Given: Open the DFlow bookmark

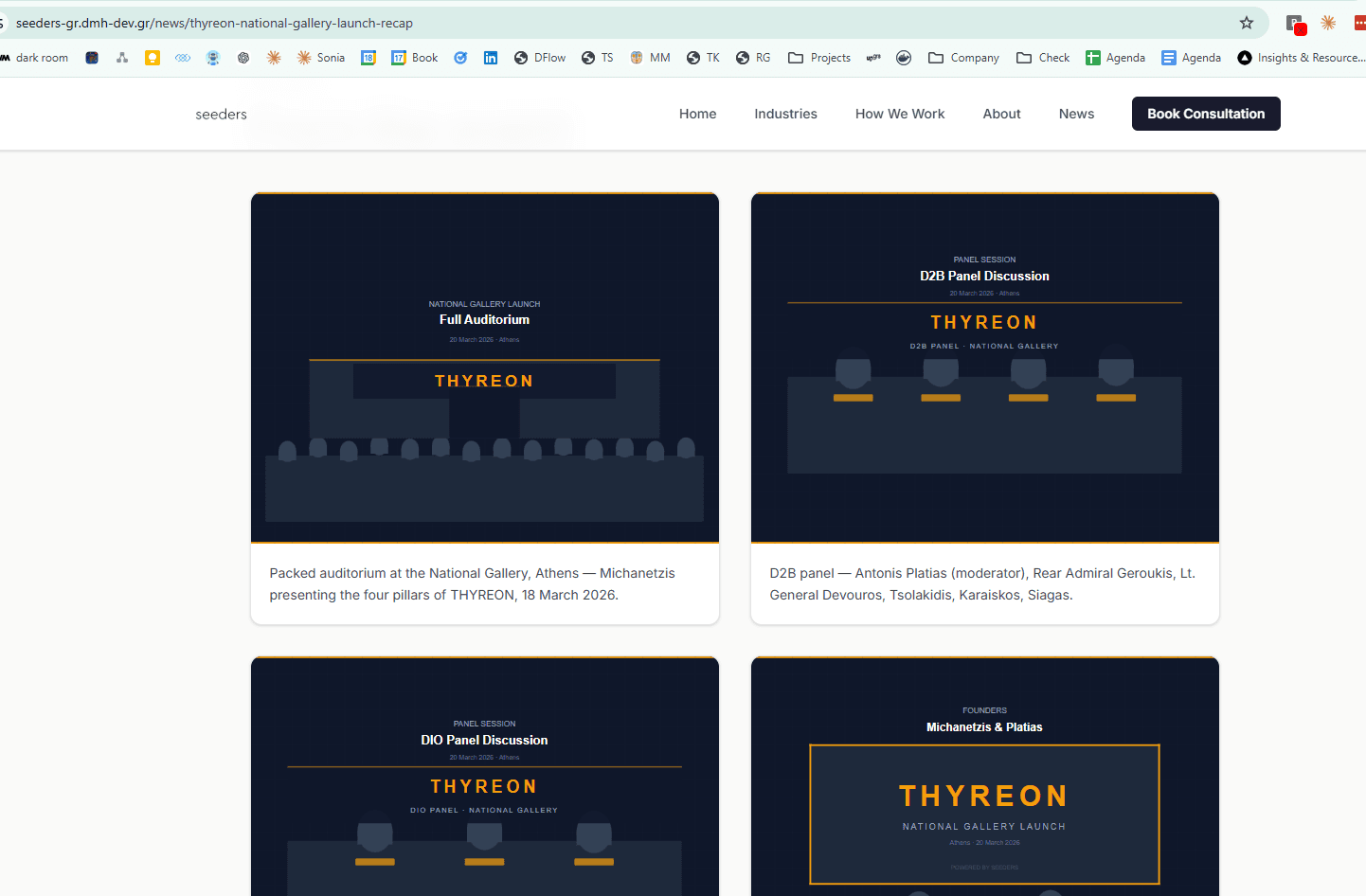Looking at the screenshot, I should point(540,58).
